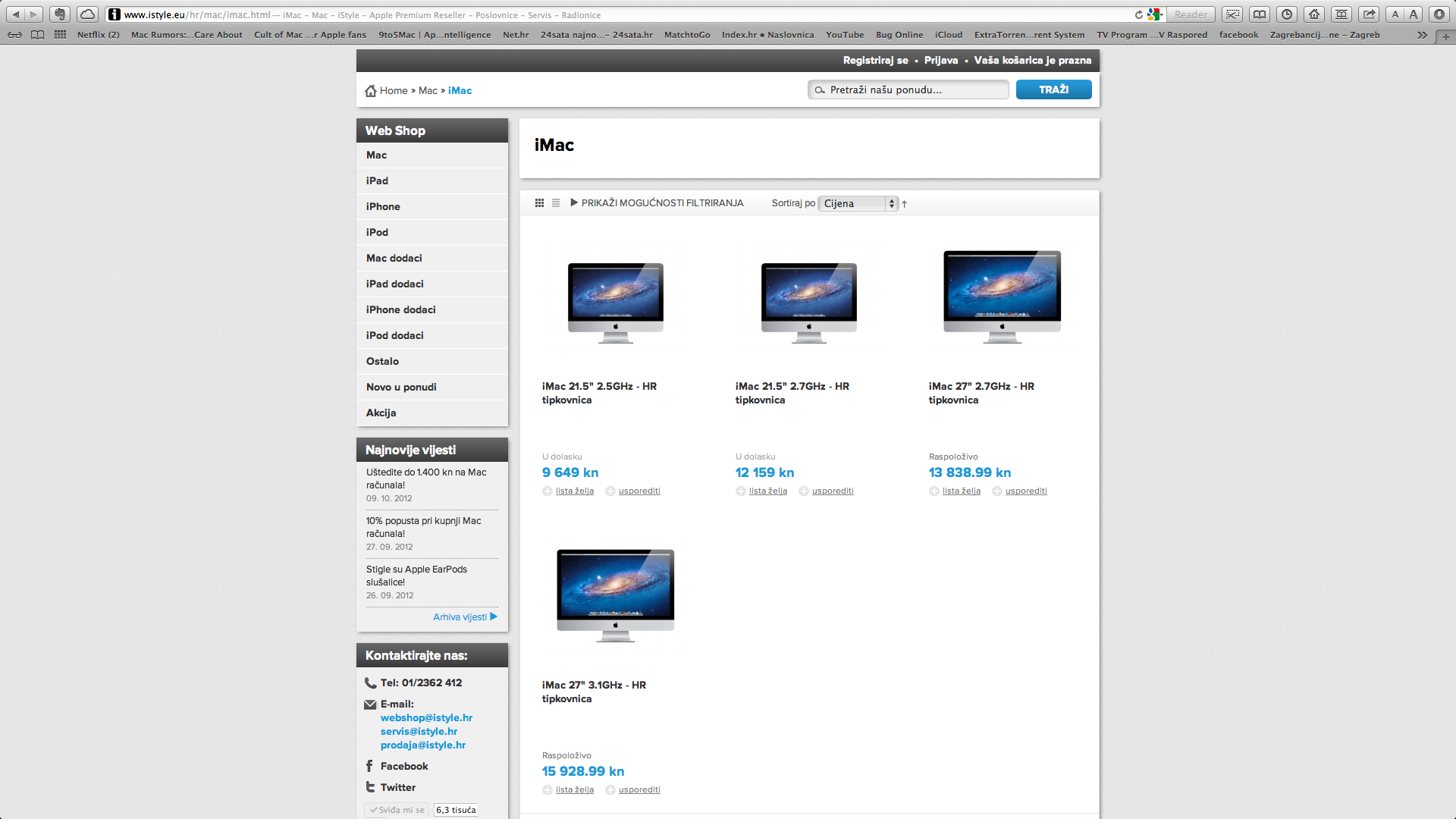The height and width of the screenshot is (819, 1456).
Task: Open the Downloads arrow button
Action: point(1439,14)
